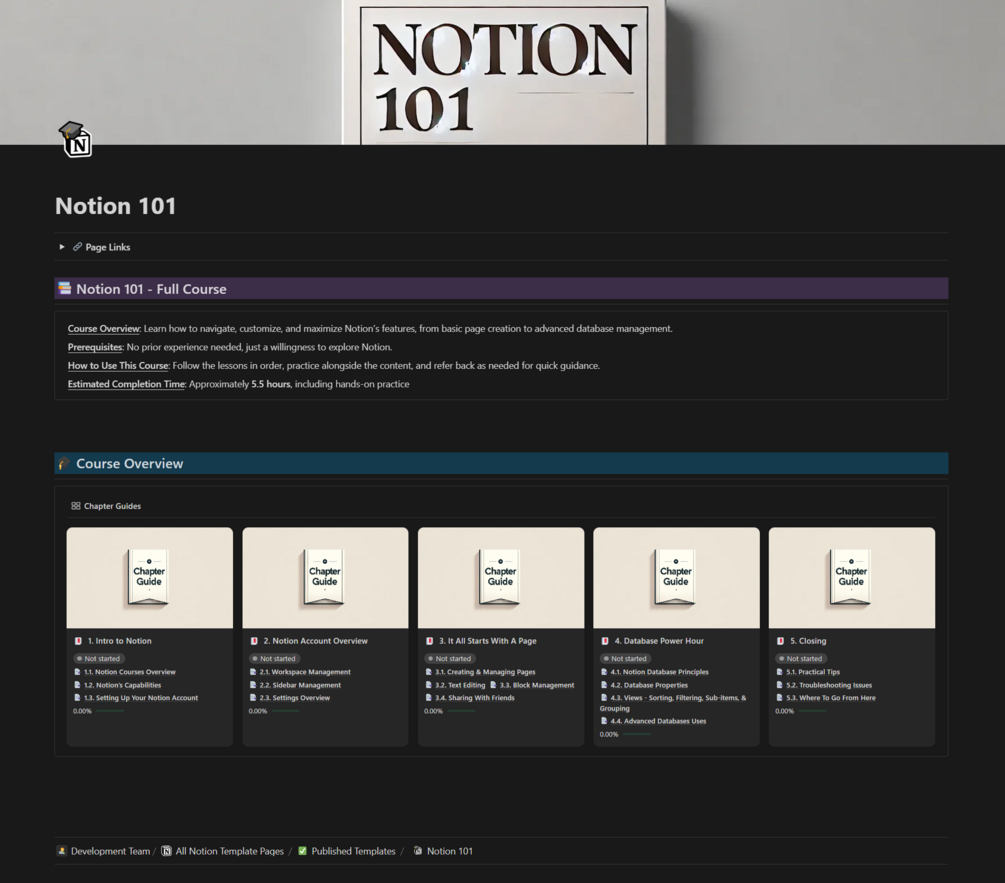Click the Not started status on the Closing card

[x=802, y=658]
